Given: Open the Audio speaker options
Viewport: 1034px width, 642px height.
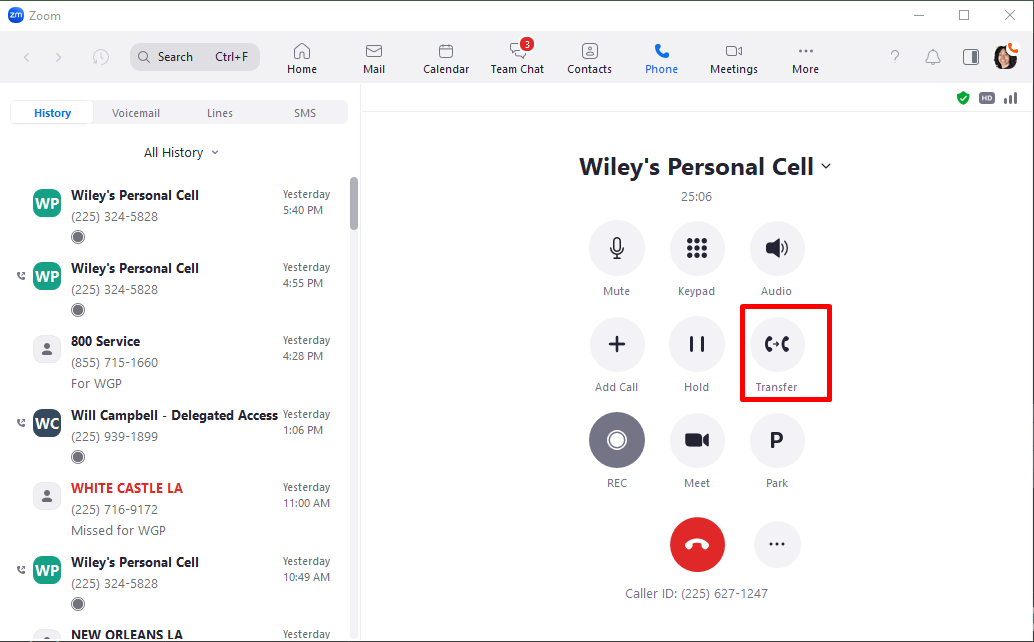Looking at the screenshot, I should pyautogui.click(x=777, y=248).
